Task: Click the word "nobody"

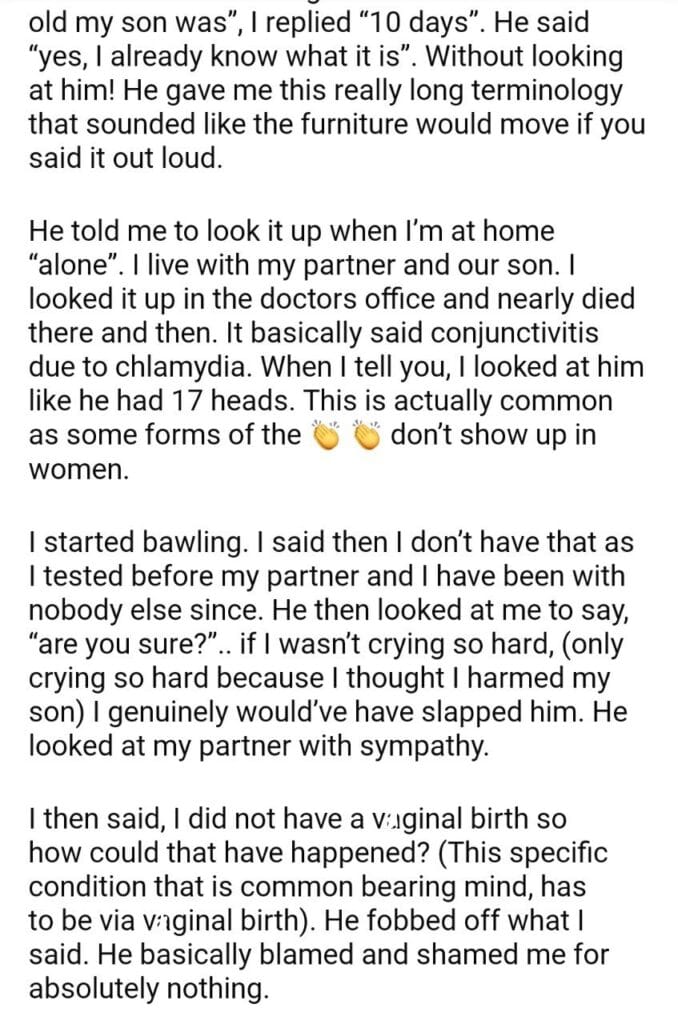Action: coord(83,611)
